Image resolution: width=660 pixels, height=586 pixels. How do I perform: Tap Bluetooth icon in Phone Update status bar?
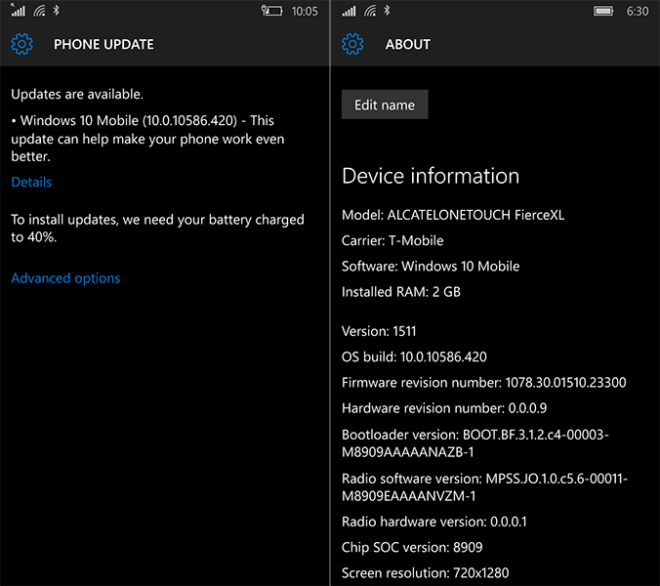click(56, 10)
